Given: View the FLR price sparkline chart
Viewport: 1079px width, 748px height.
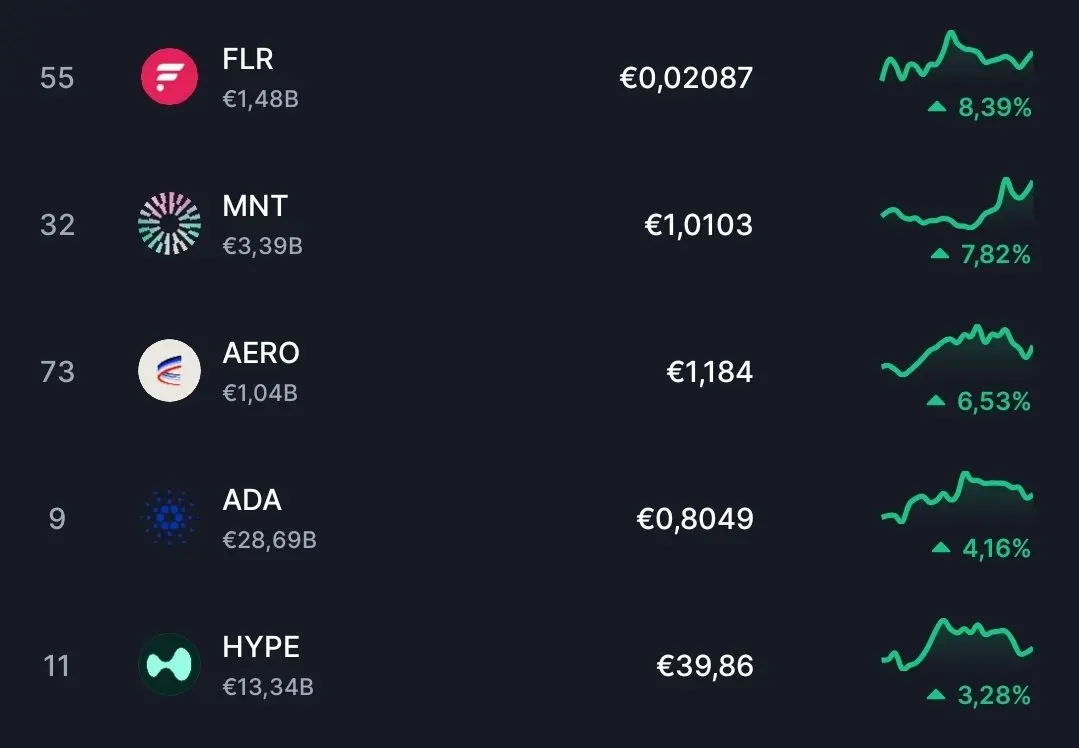Looking at the screenshot, I should (x=957, y=57).
